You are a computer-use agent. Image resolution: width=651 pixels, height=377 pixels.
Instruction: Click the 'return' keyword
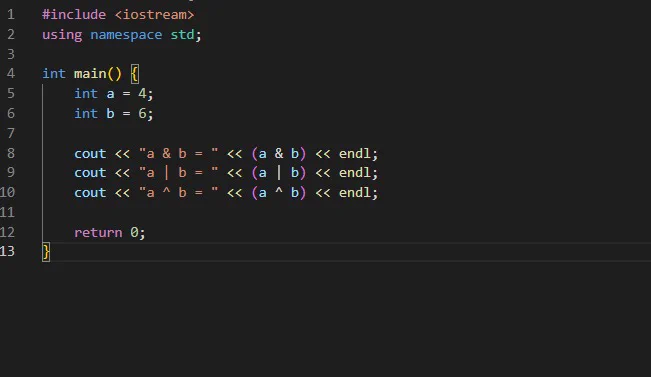click(x=98, y=233)
